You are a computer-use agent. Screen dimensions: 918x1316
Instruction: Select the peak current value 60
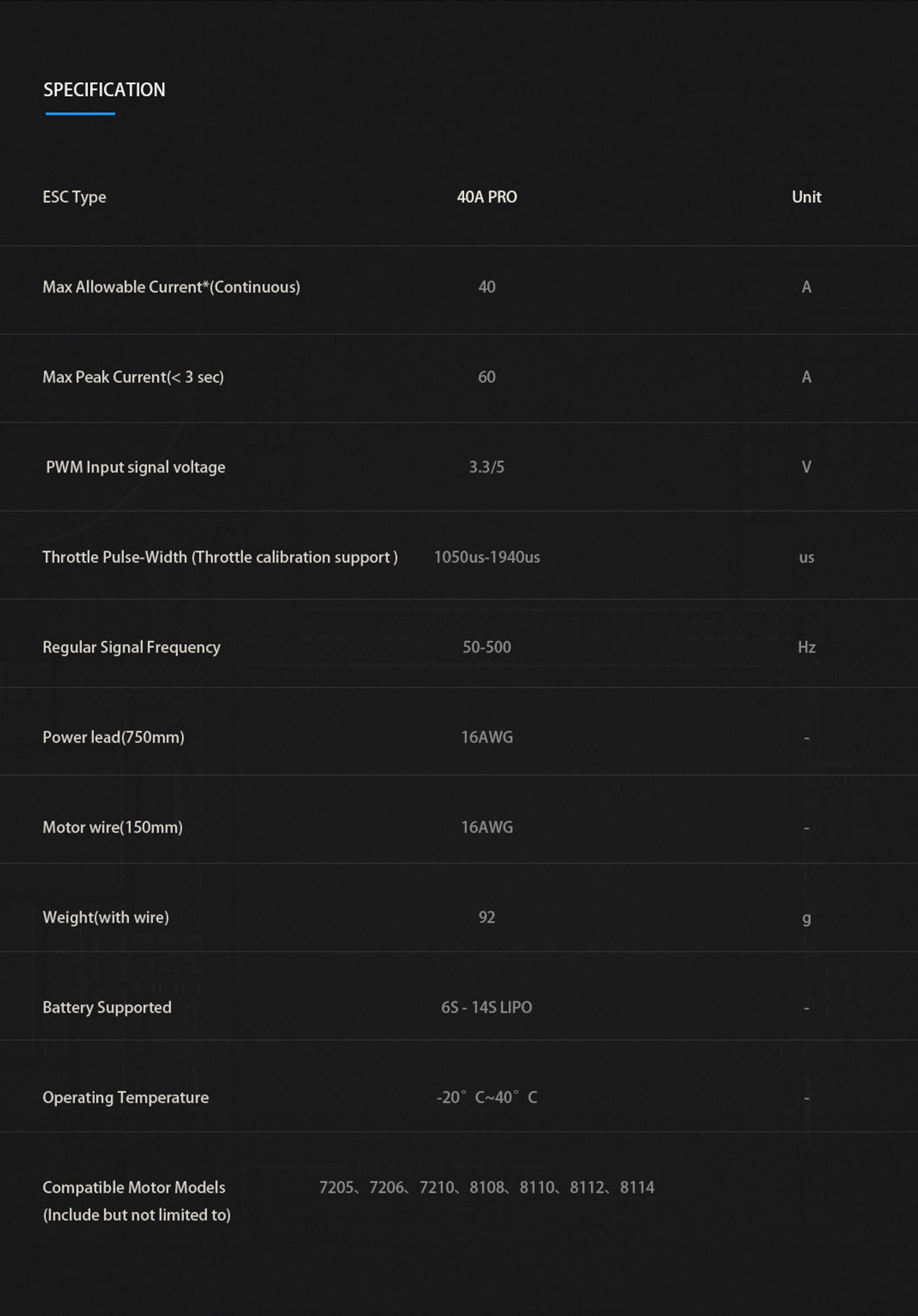pos(487,377)
